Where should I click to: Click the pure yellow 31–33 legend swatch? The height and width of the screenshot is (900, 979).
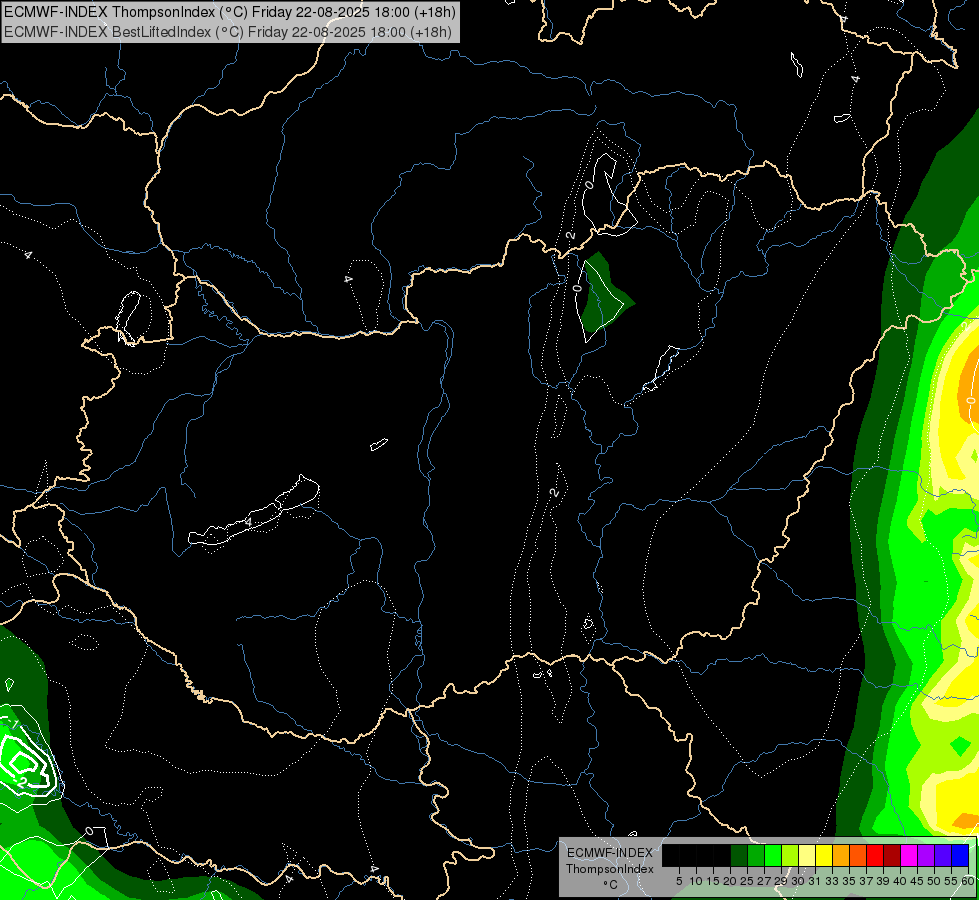(824, 855)
